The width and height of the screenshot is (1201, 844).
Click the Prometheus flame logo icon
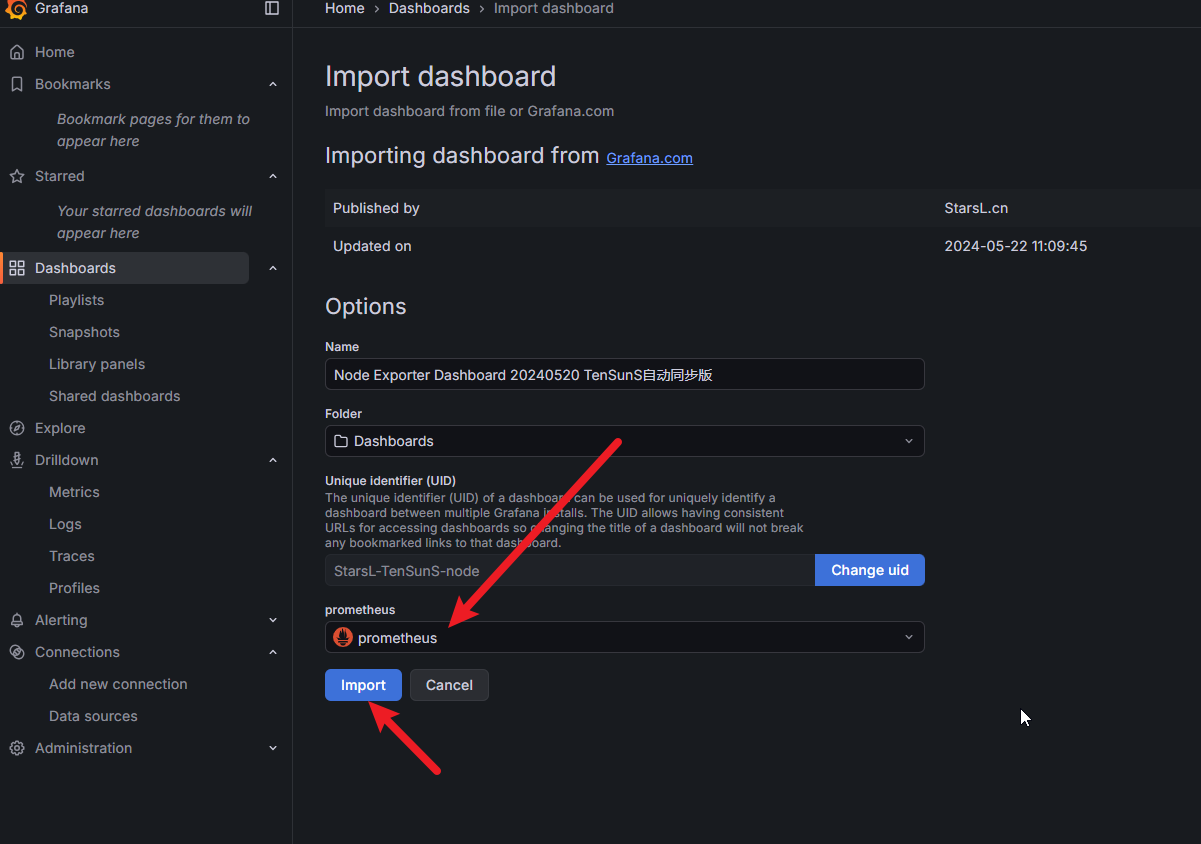click(x=343, y=637)
